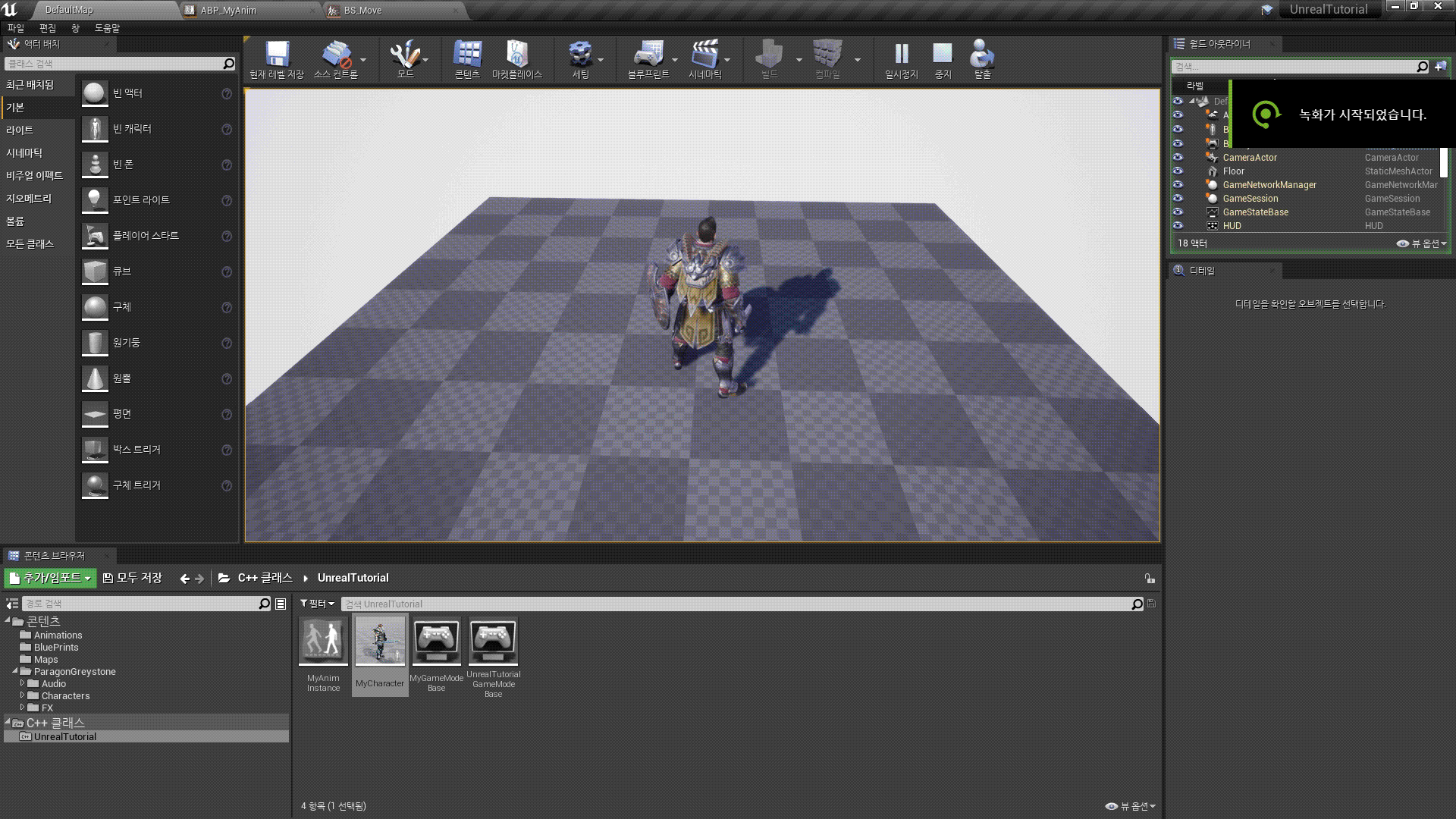The width and height of the screenshot is (1456, 819).
Task: Toggle visibility of GameStateBase
Action: (1178, 212)
